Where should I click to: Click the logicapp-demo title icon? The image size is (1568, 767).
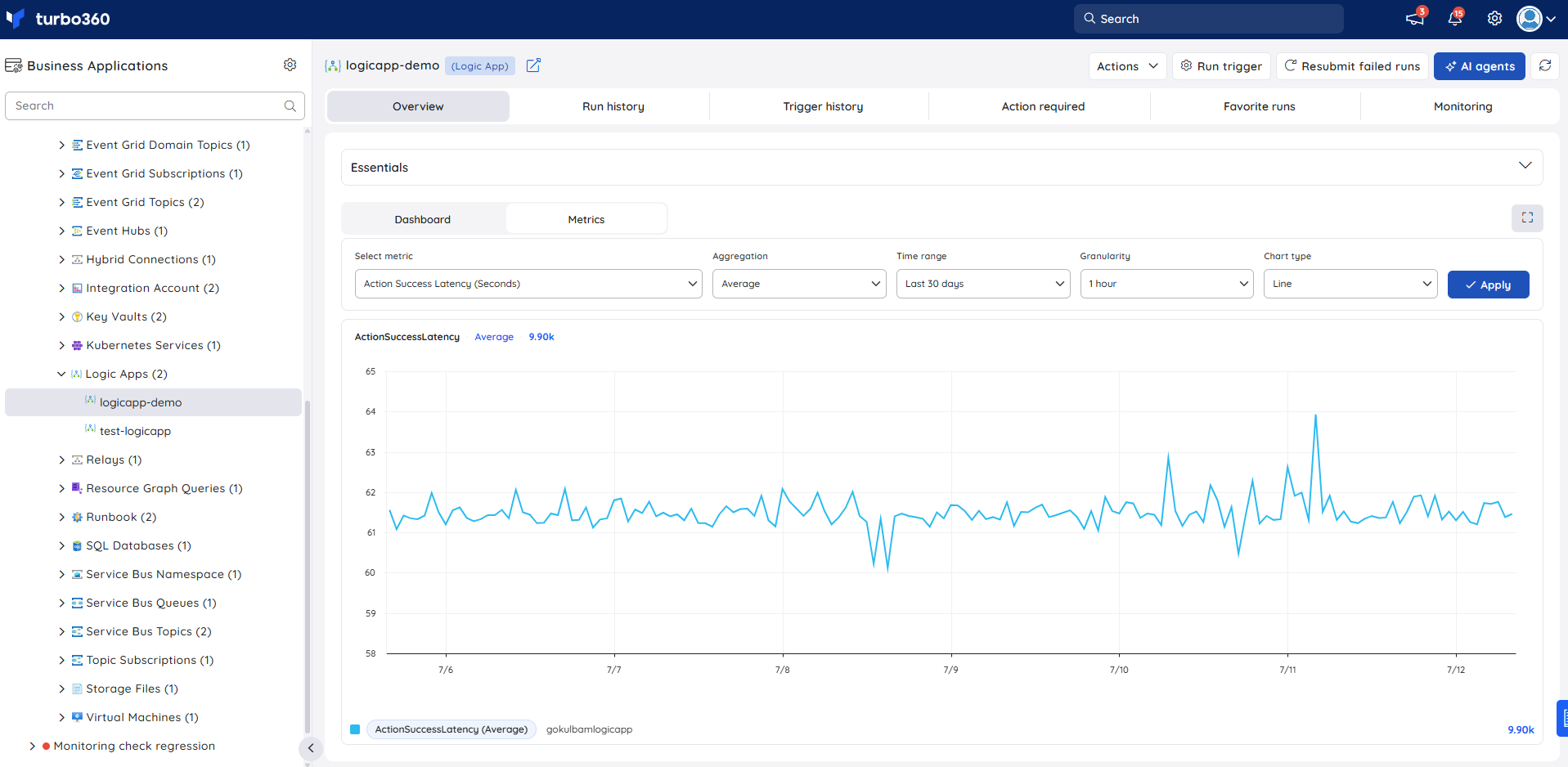[332, 65]
